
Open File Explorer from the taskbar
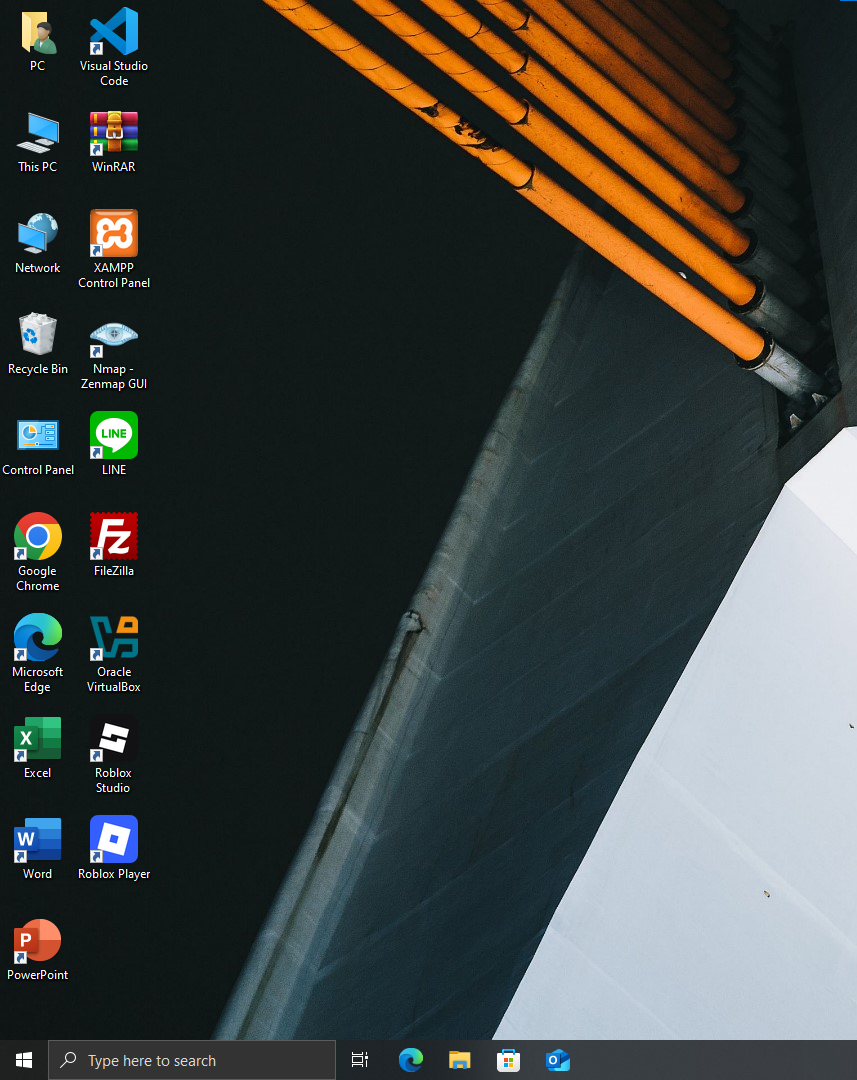pyautogui.click(x=460, y=1060)
